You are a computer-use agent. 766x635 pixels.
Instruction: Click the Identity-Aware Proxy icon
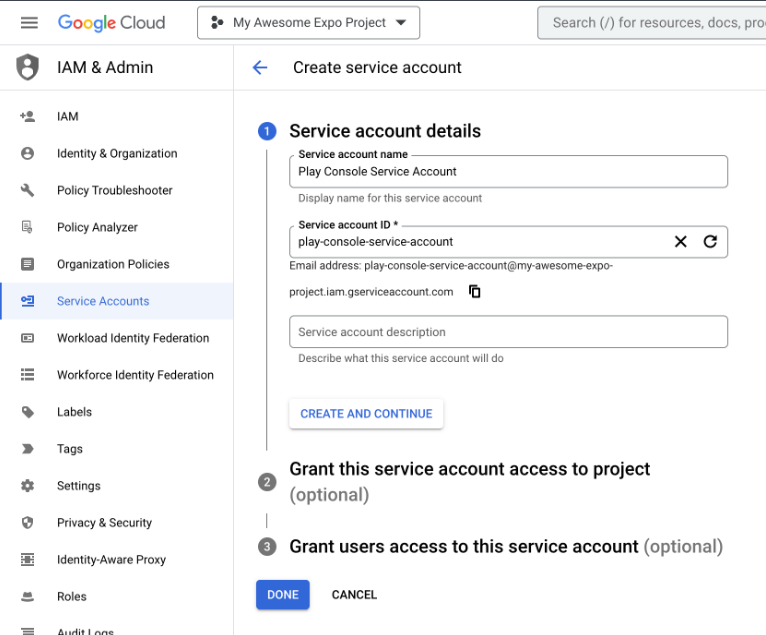pos(27,559)
